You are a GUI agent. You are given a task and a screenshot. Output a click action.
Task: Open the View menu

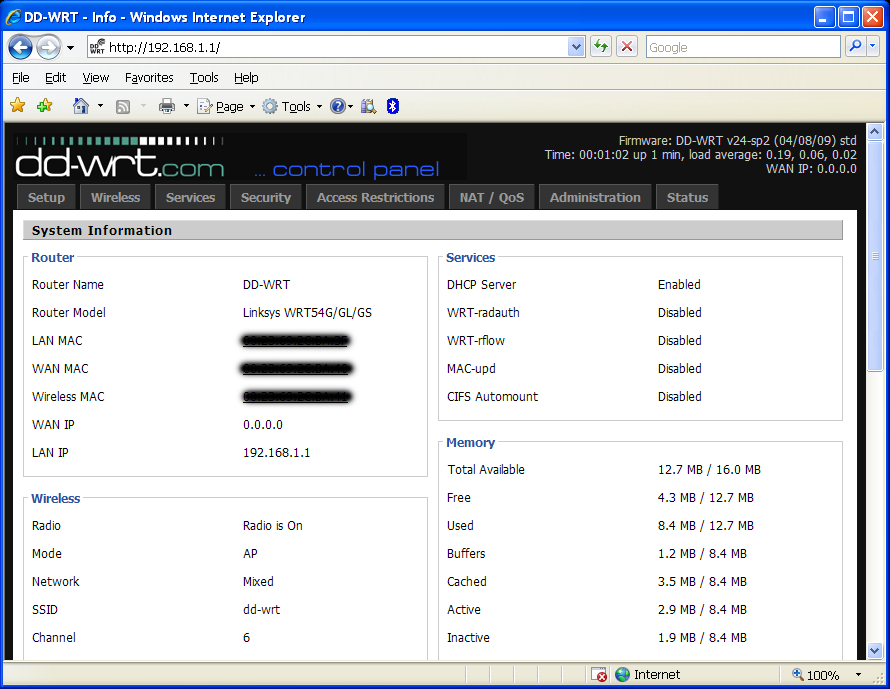coord(95,78)
